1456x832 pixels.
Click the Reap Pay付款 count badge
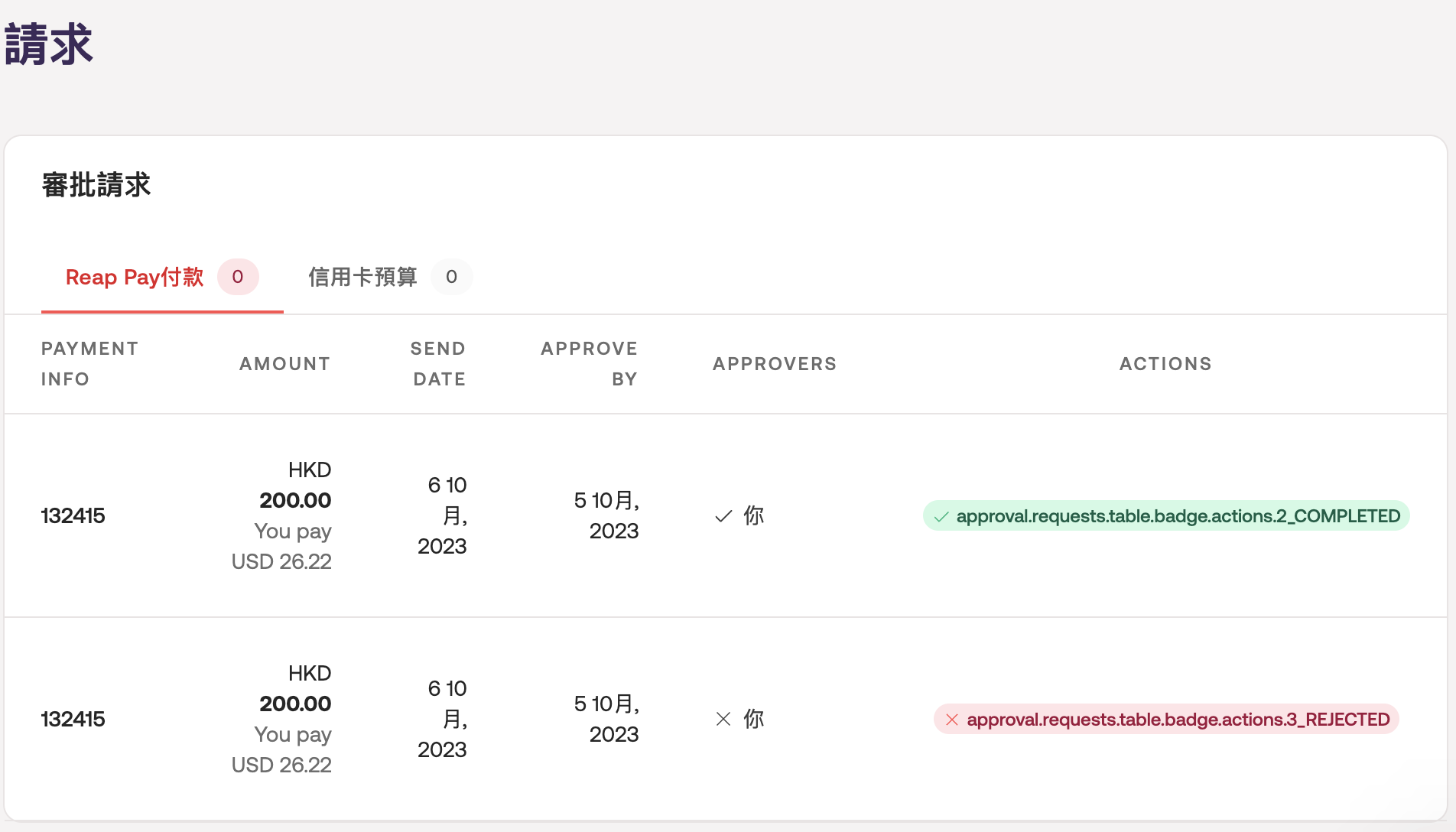[238, 277]
